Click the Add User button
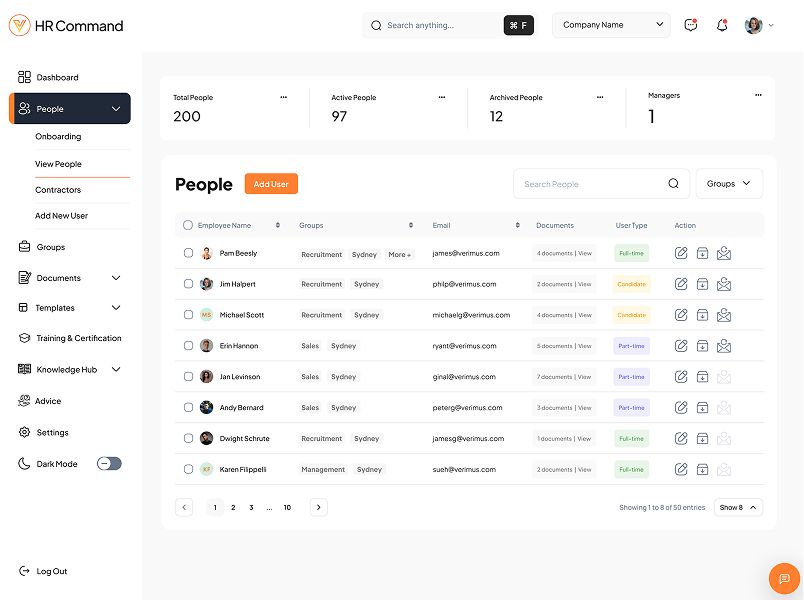The image size is (804, 600). 271,184
